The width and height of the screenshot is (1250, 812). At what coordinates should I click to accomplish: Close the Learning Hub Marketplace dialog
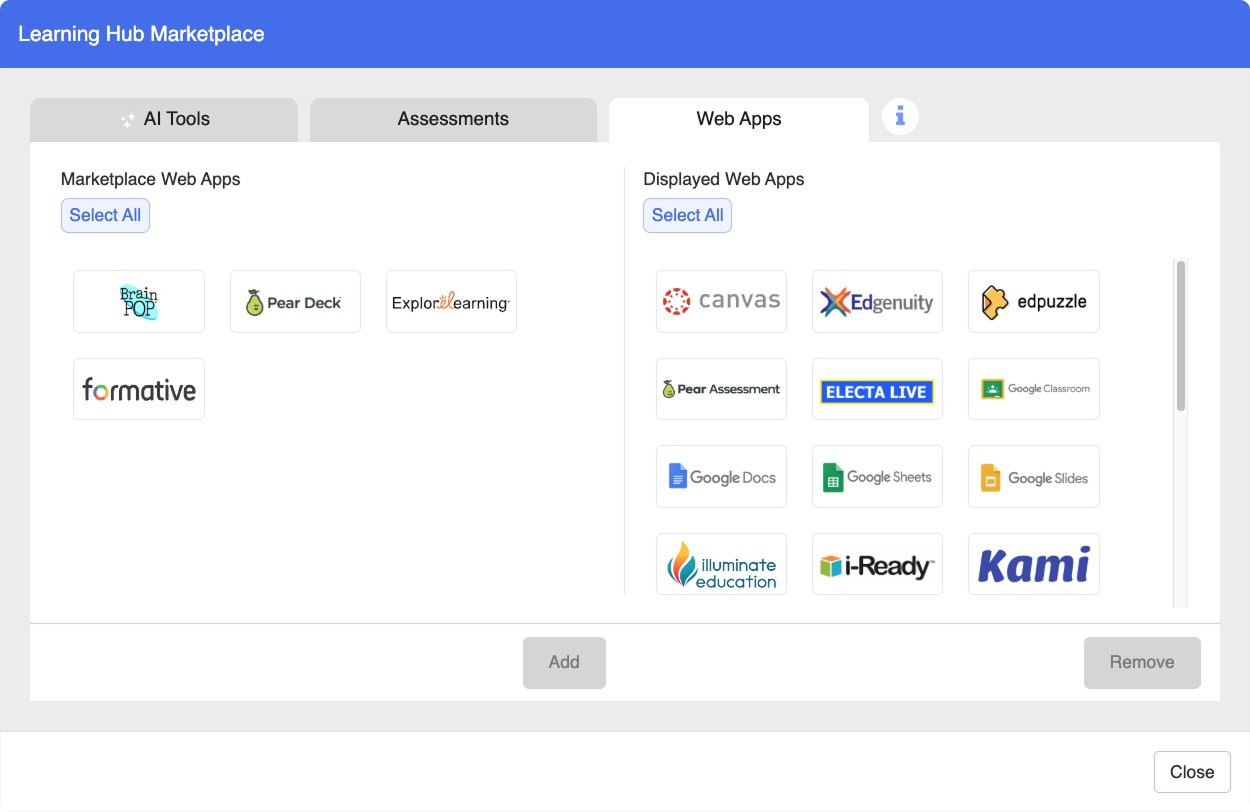(1192, 772)
